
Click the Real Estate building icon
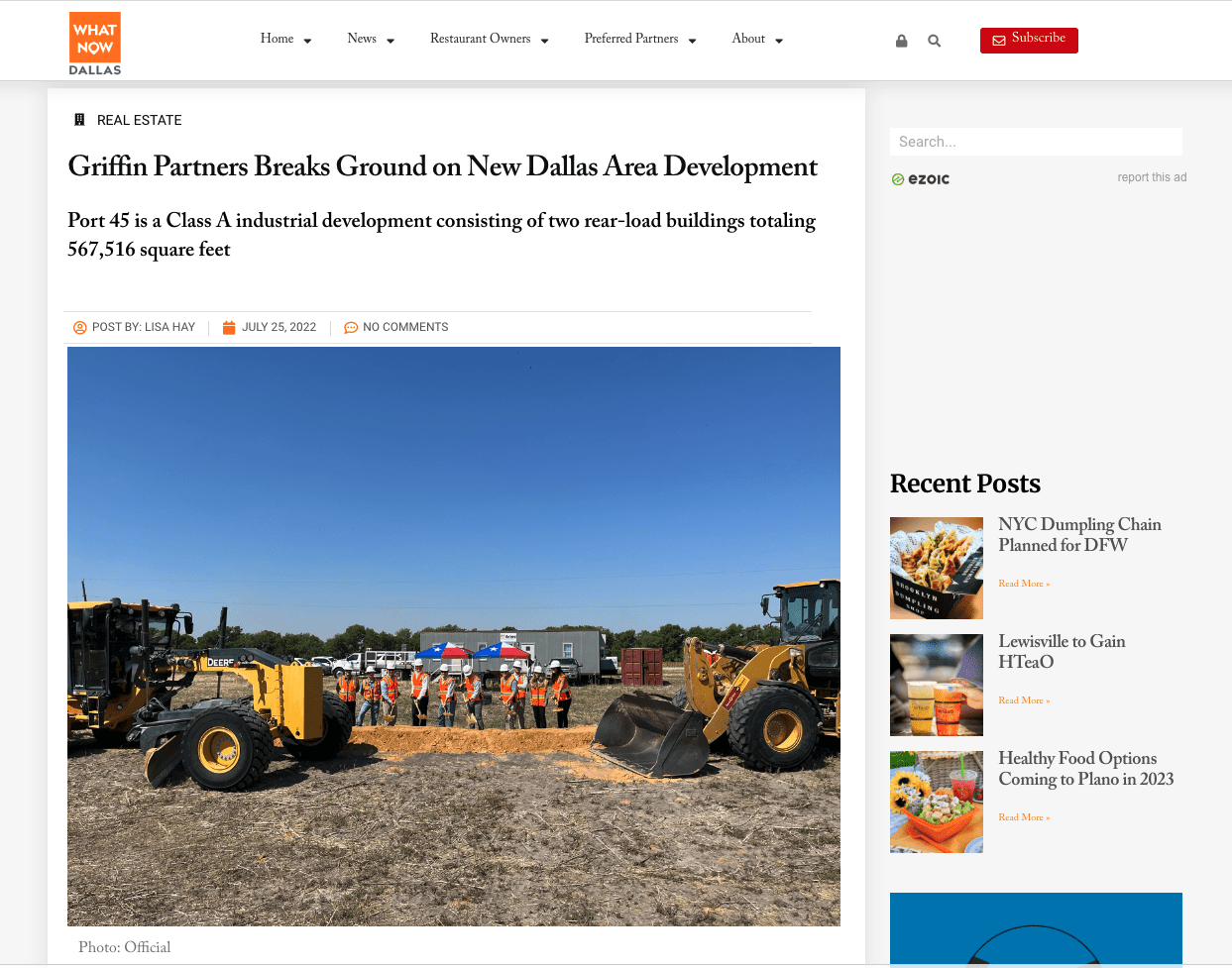(79, 120)
